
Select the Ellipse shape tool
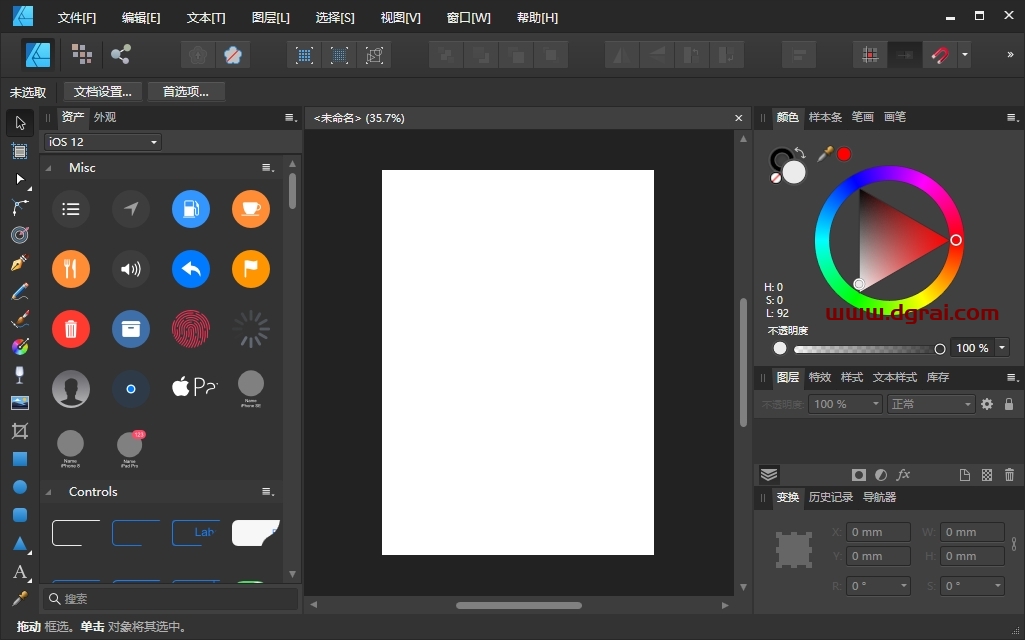coord(20,487)
